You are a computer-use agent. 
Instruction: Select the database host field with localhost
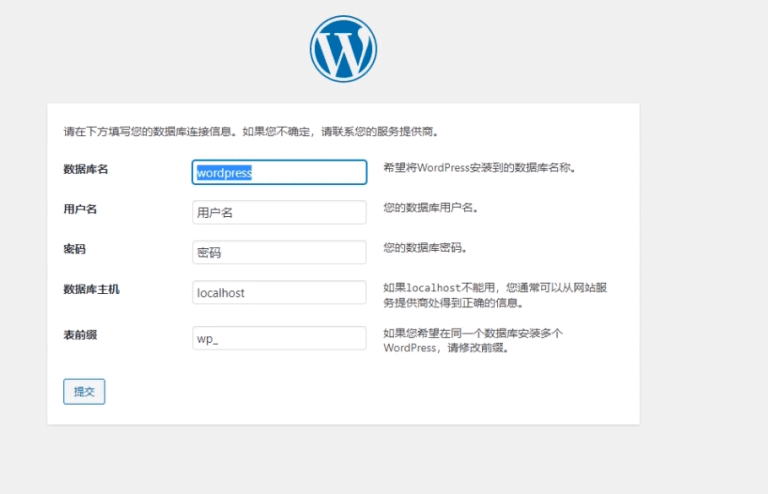[279, 292]
